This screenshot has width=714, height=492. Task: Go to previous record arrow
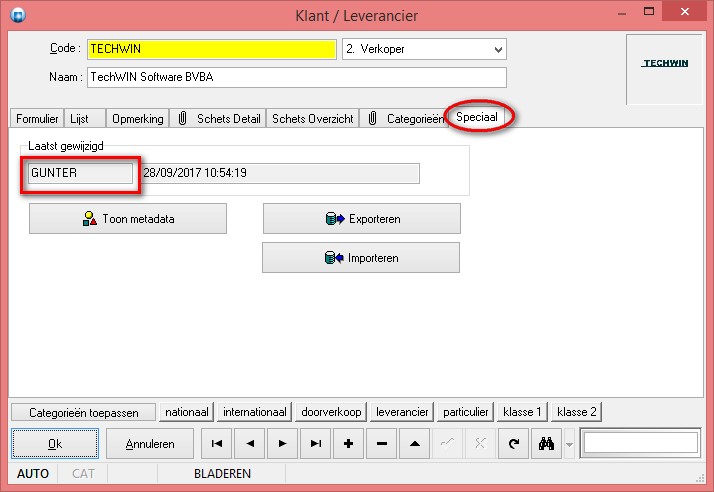click(250, 443)
